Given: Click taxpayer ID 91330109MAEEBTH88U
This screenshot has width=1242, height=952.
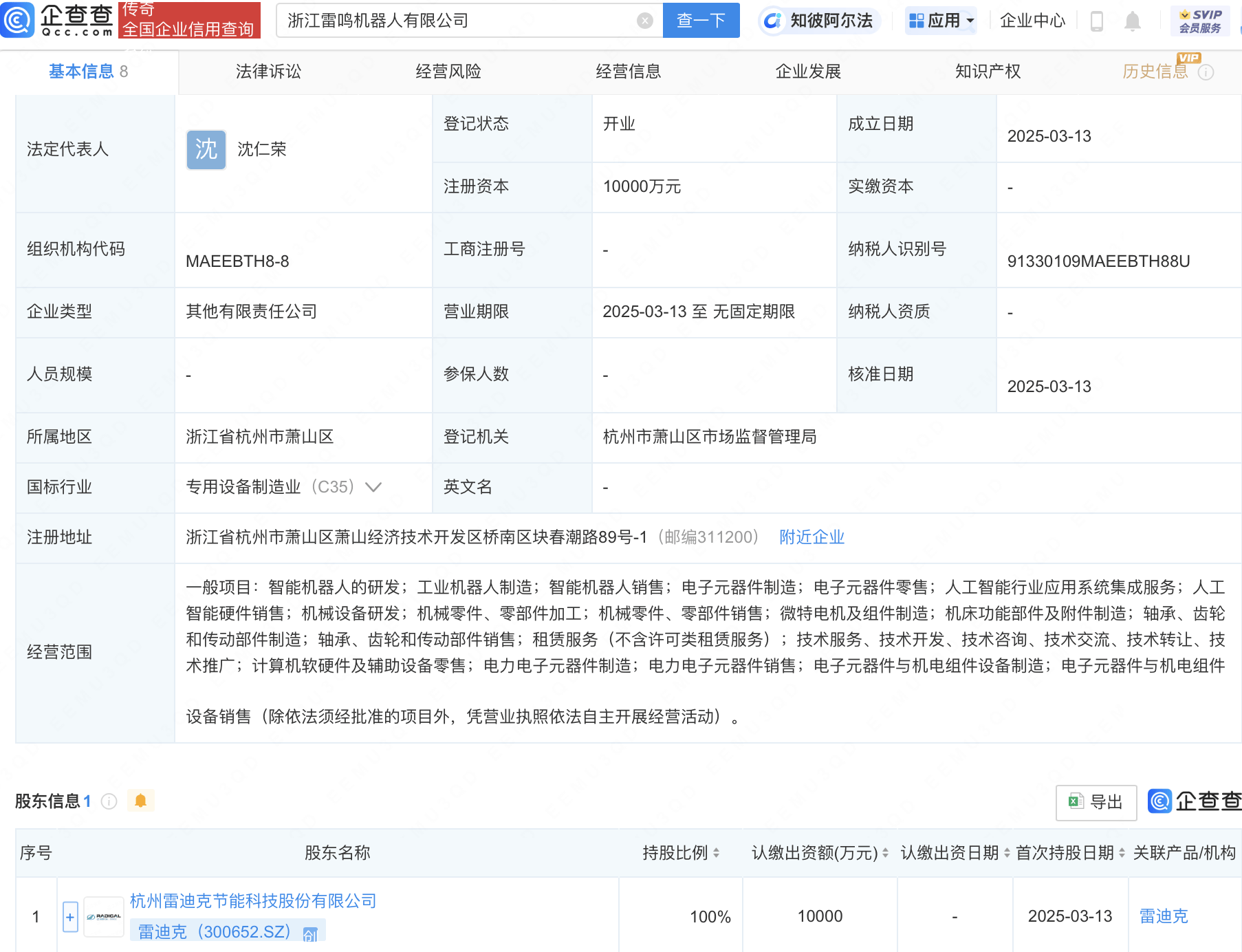Looking at the screenshot, I should coord(1098,261).
